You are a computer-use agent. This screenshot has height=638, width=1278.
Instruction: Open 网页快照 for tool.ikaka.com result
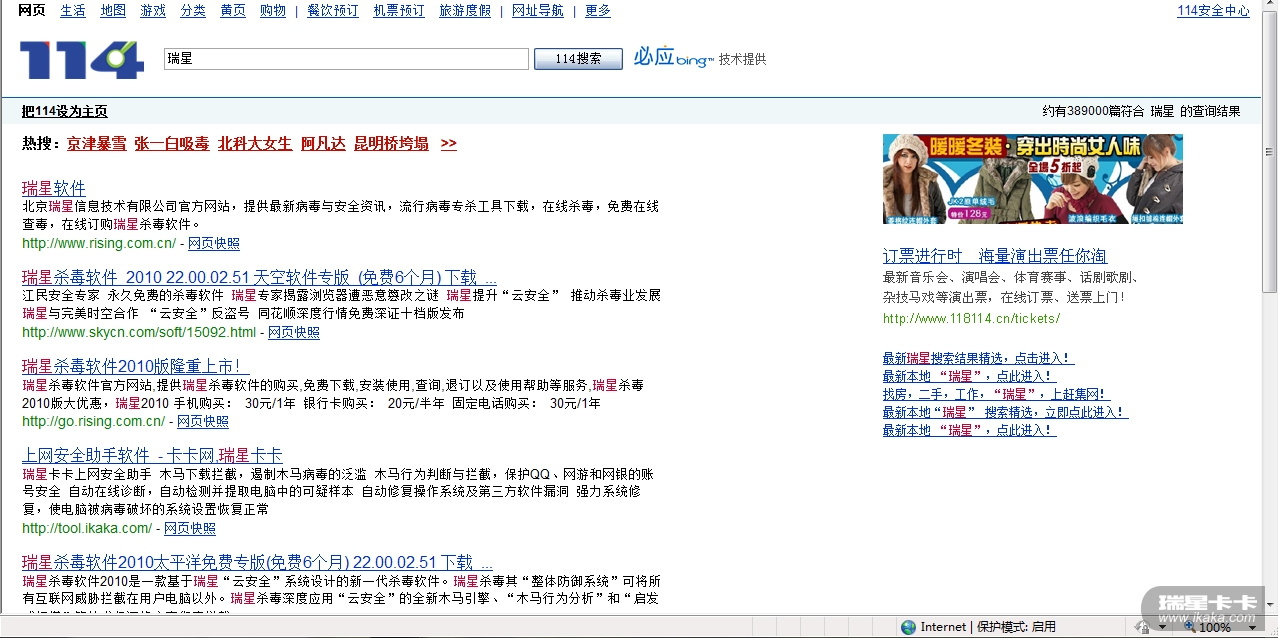(190, 528)
